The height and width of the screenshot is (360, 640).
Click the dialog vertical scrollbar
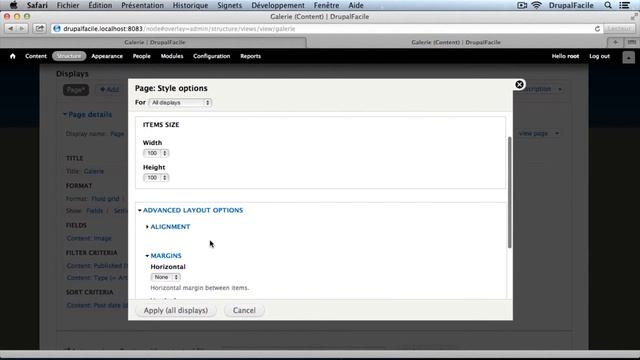coord(509,192)
